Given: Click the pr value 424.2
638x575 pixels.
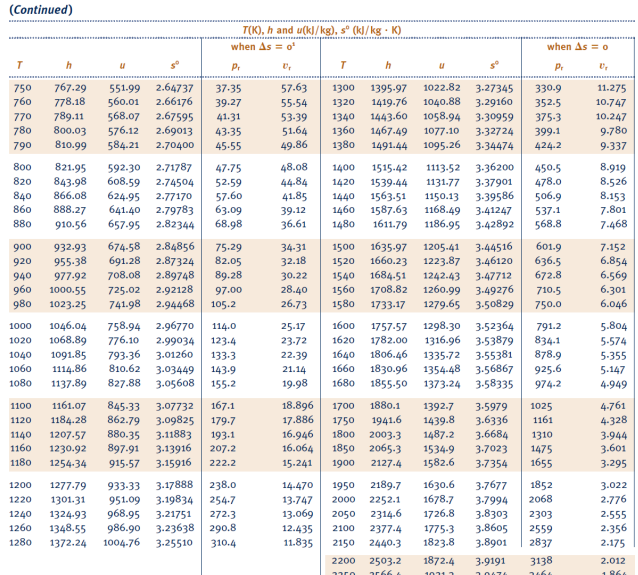Looking at the screenshot, I should click(548, 145).
